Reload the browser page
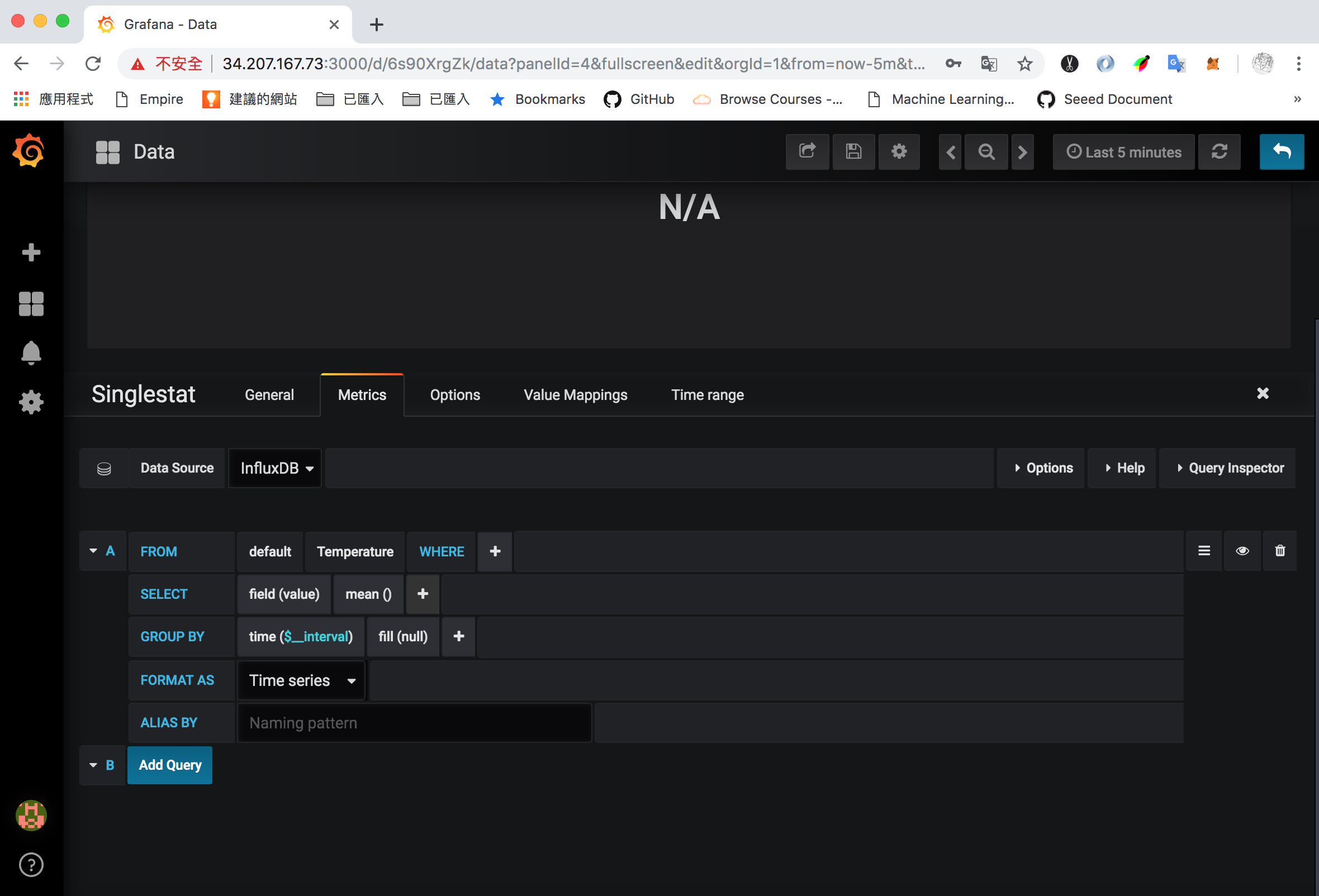Screen dimensions: 1319x896 (x=93, y=64)
